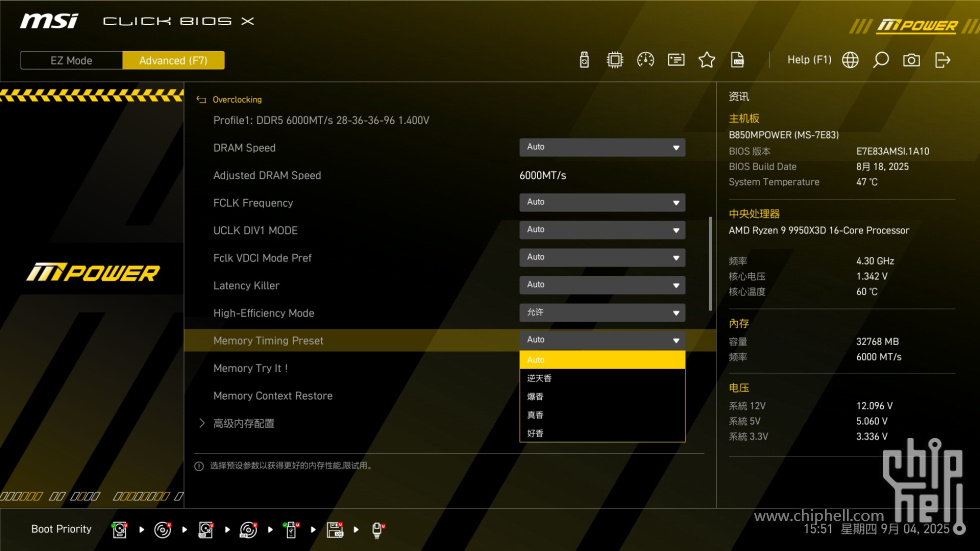Choose 爆香 preset option
Viewport: 980px width, 551px height.
coord(602,396)
